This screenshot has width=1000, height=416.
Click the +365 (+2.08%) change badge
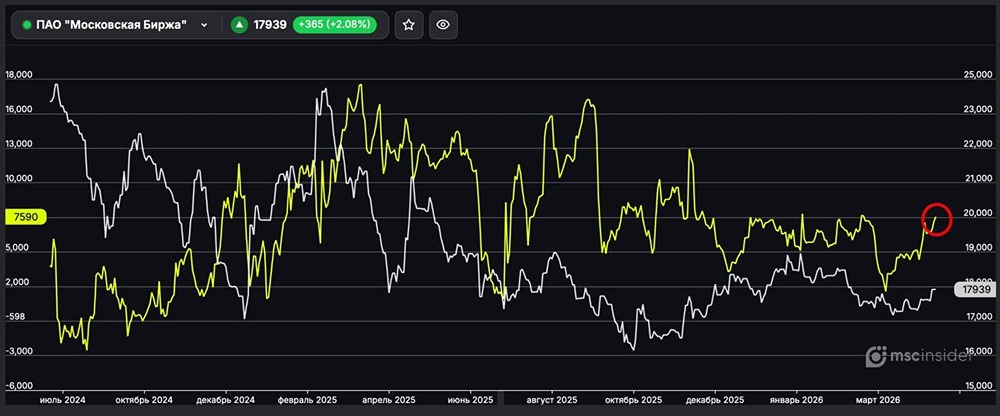click(334, 25)
